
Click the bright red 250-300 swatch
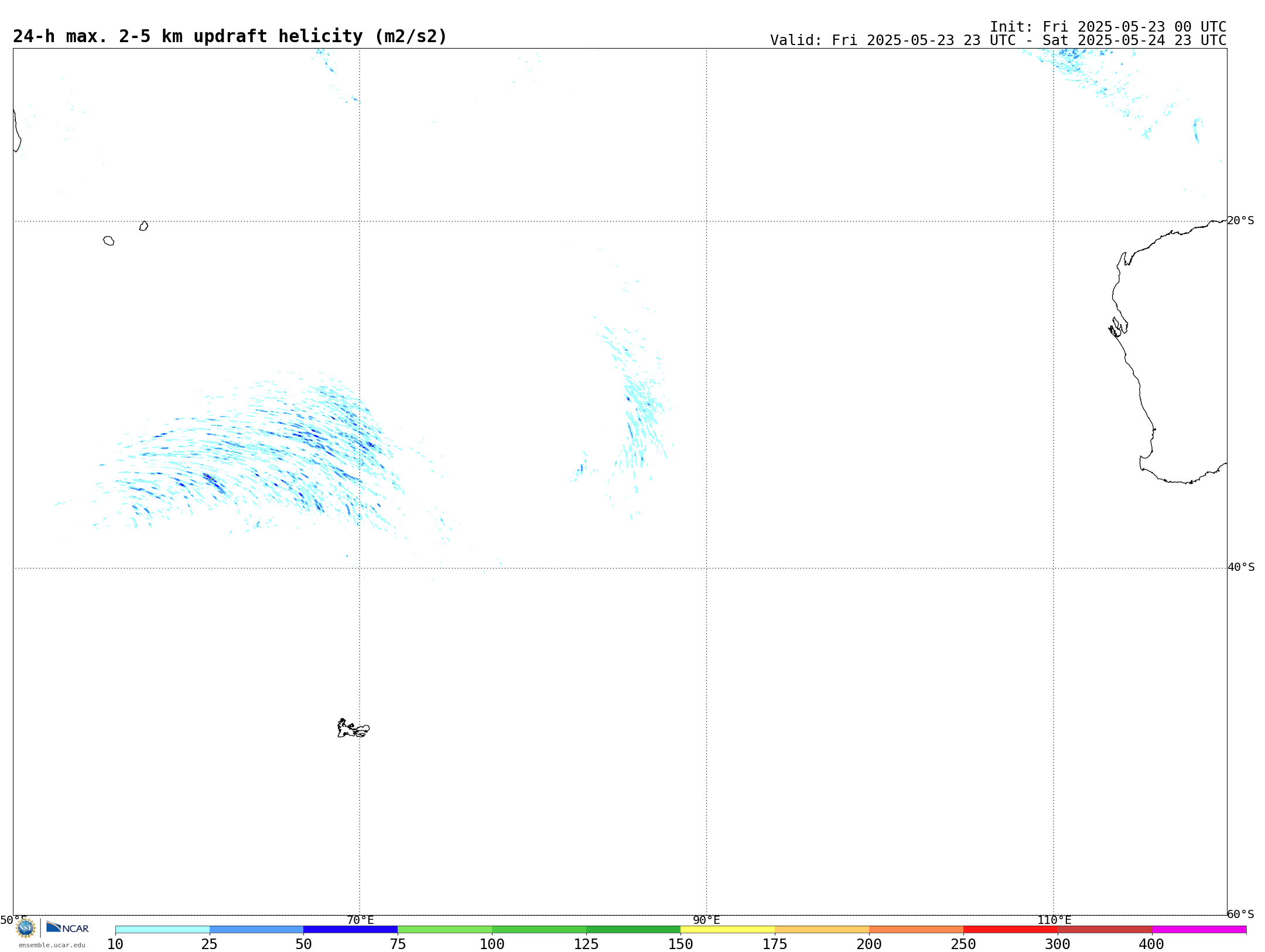pos(1011,930)
